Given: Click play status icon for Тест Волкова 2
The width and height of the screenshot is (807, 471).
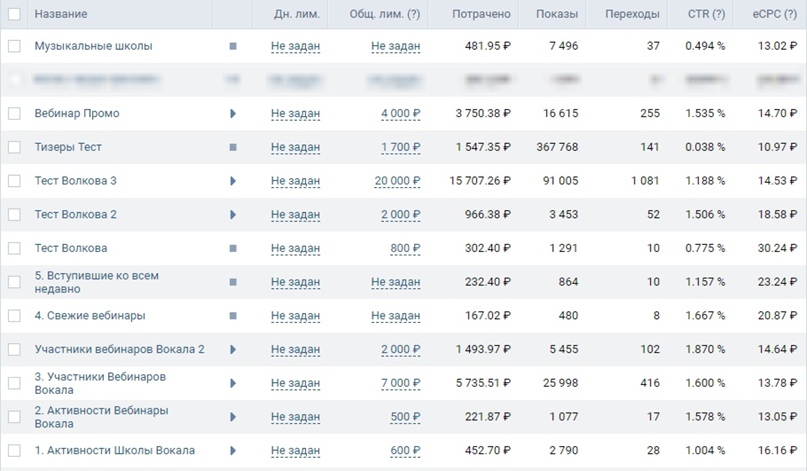Looking at the screenshot, I should pyautogui.click(x=233, y=215).
